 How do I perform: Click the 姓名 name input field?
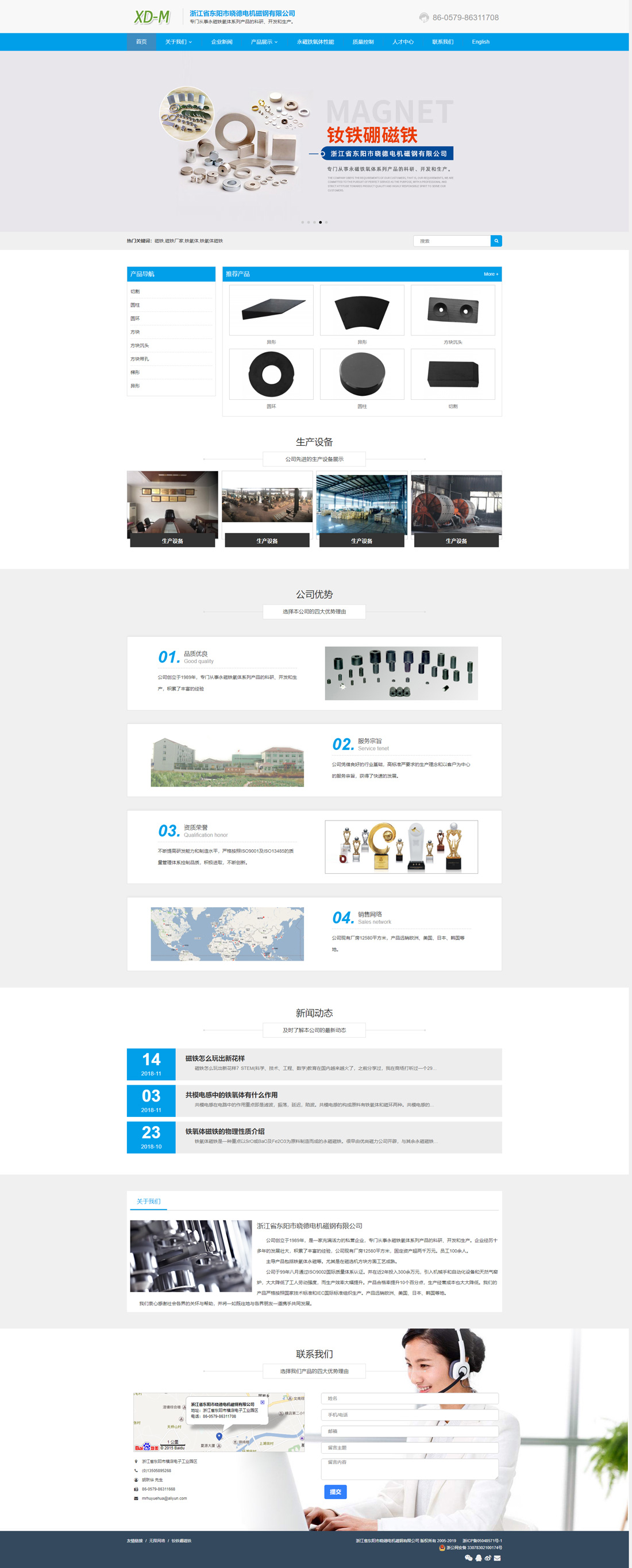click(x=409, y=1399)
